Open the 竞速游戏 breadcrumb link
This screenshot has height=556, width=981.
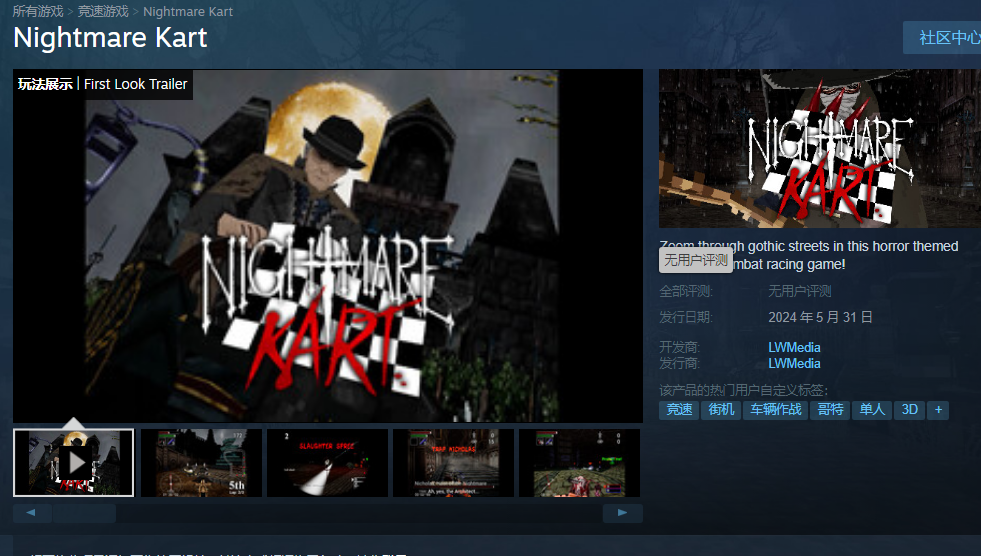[x=103, y=11]
